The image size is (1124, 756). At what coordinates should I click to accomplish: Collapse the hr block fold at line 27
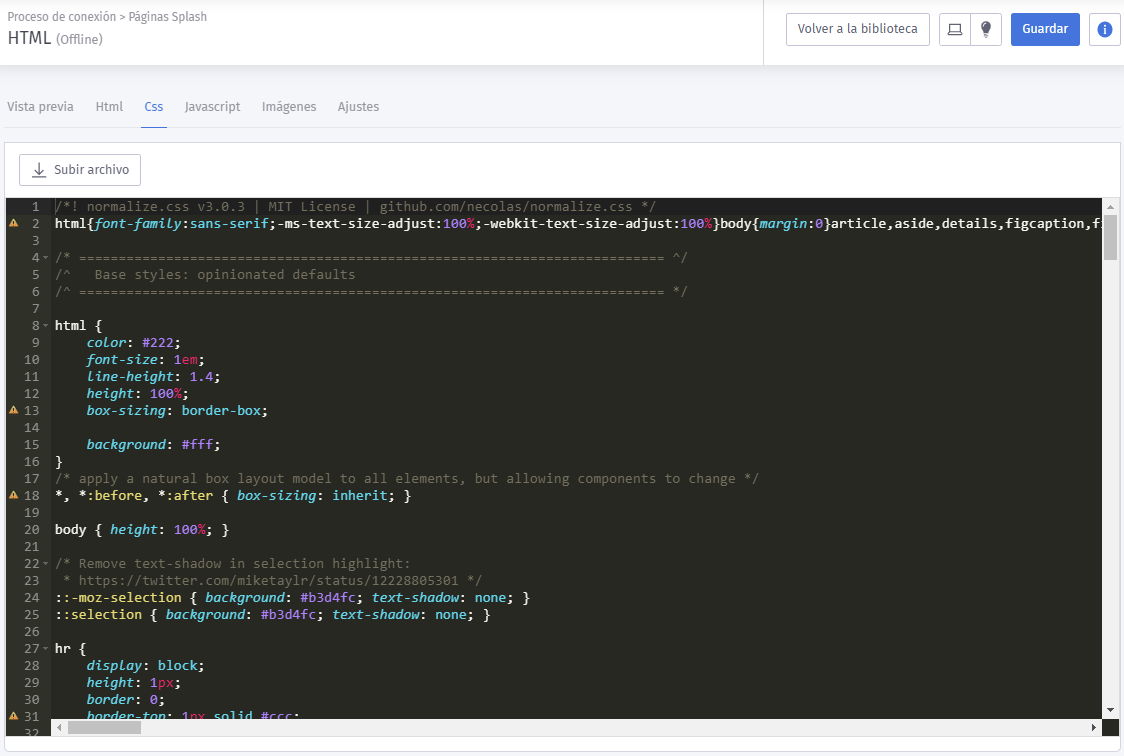point(46,649)
